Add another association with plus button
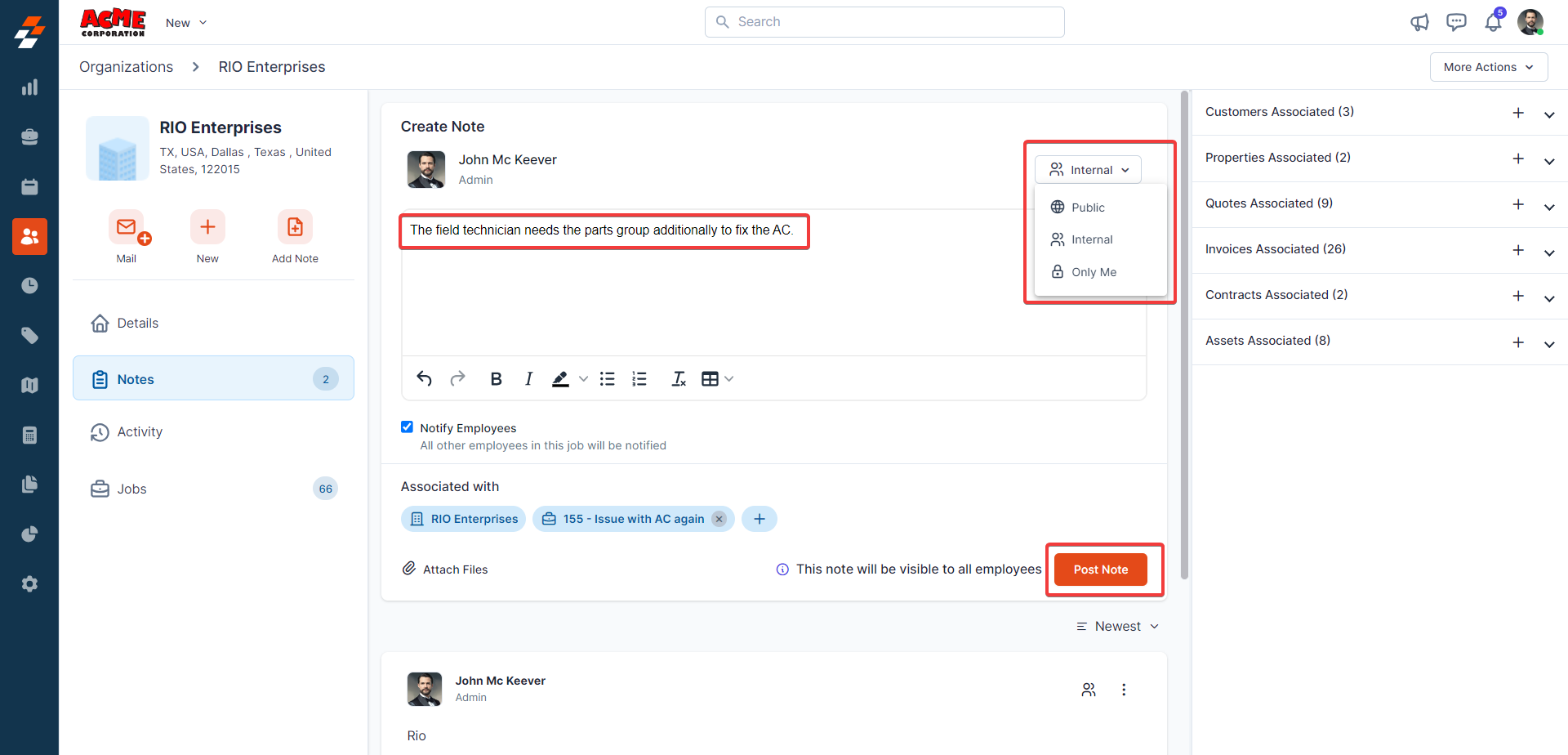 [759, 519]
